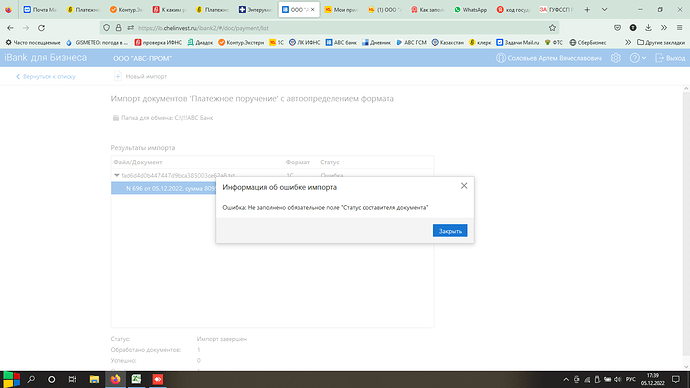
Task: Collapse the imported txt file row
Action: (117, 176)
